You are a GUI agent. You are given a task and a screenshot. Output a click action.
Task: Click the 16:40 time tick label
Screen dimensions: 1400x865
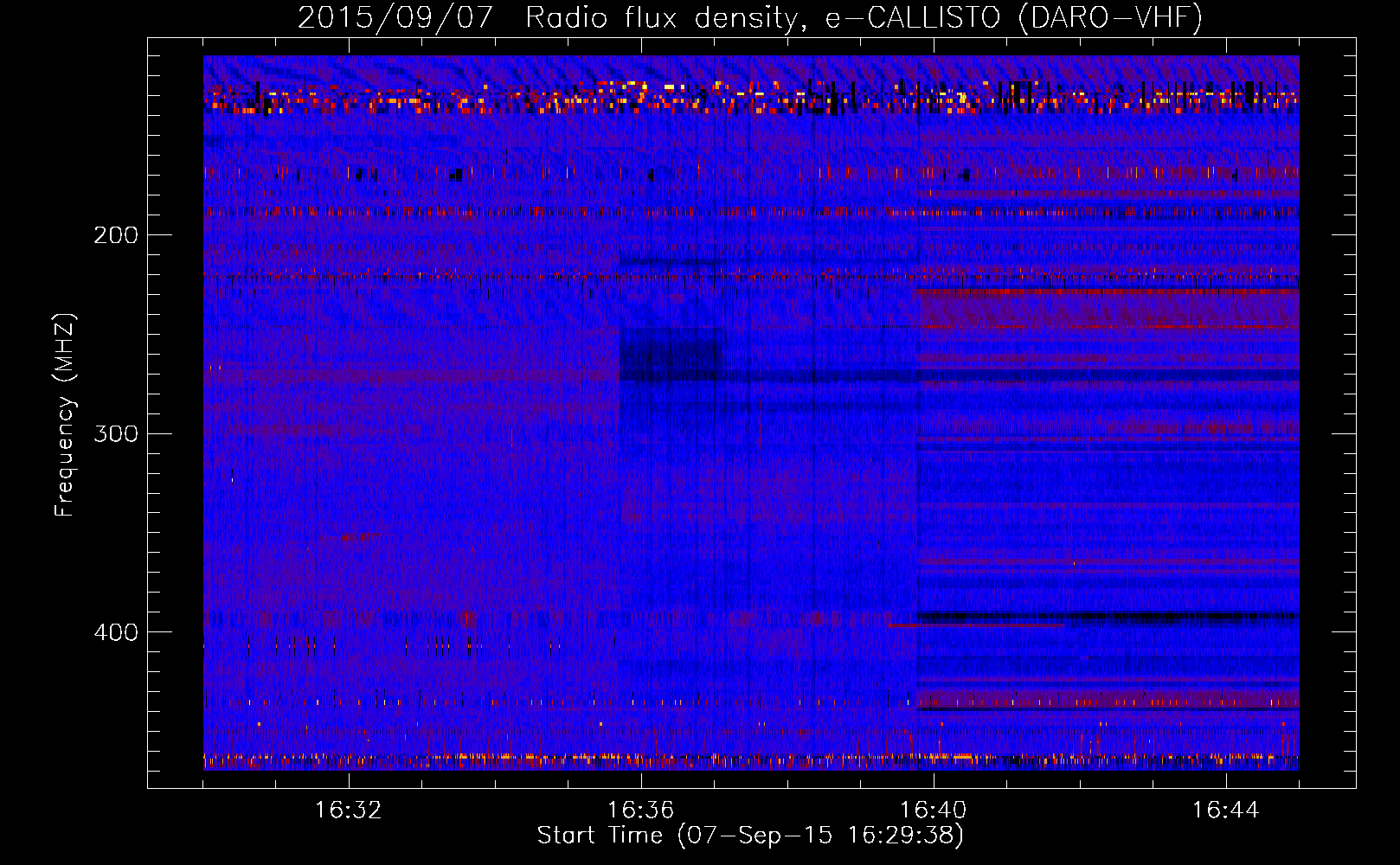click(x=933, y=811)
